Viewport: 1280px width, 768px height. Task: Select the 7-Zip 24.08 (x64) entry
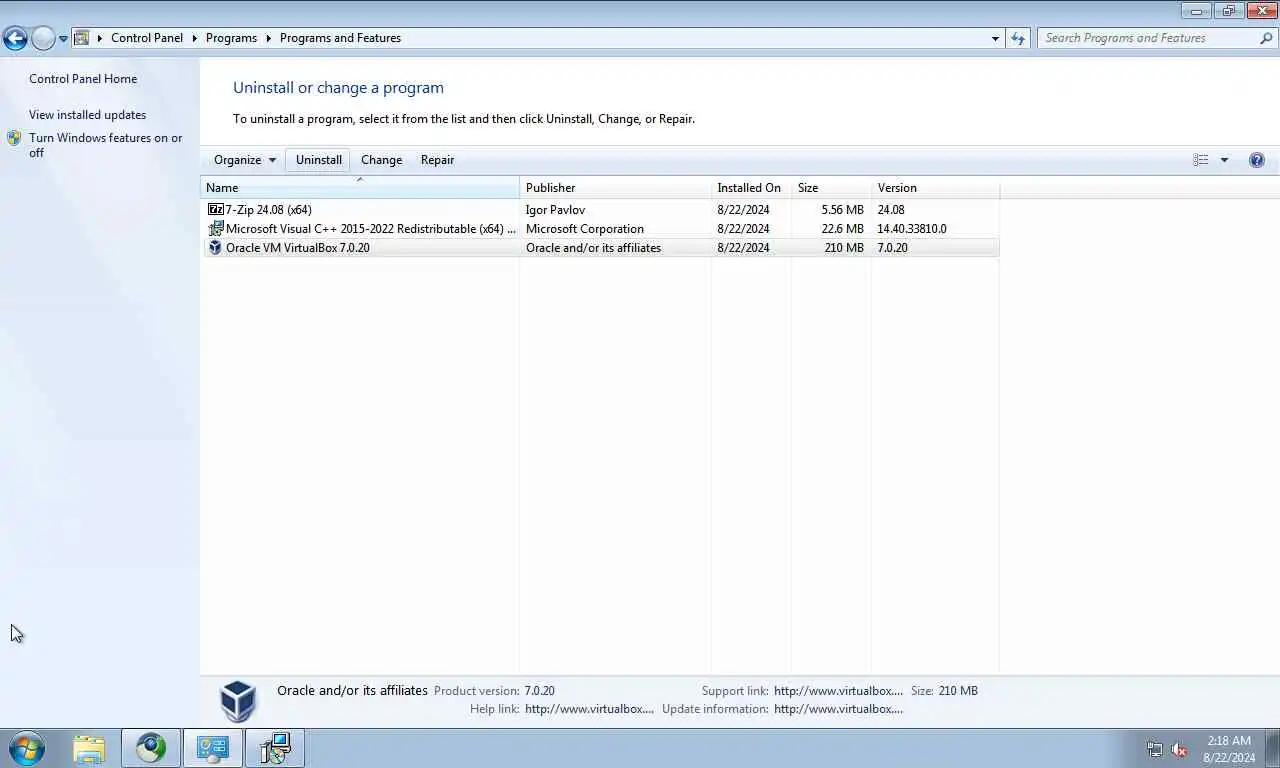click(x=601, y=210)
